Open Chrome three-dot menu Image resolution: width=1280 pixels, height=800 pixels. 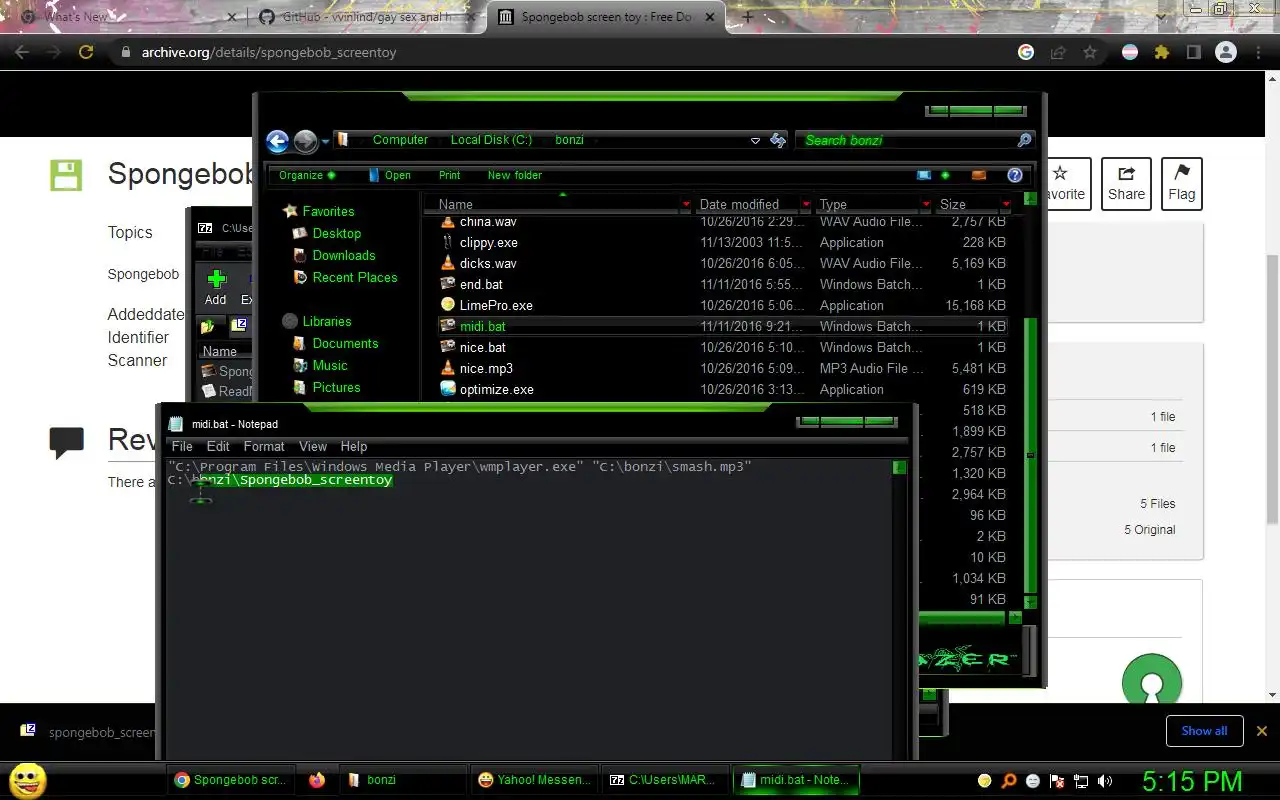(1258, 52)
